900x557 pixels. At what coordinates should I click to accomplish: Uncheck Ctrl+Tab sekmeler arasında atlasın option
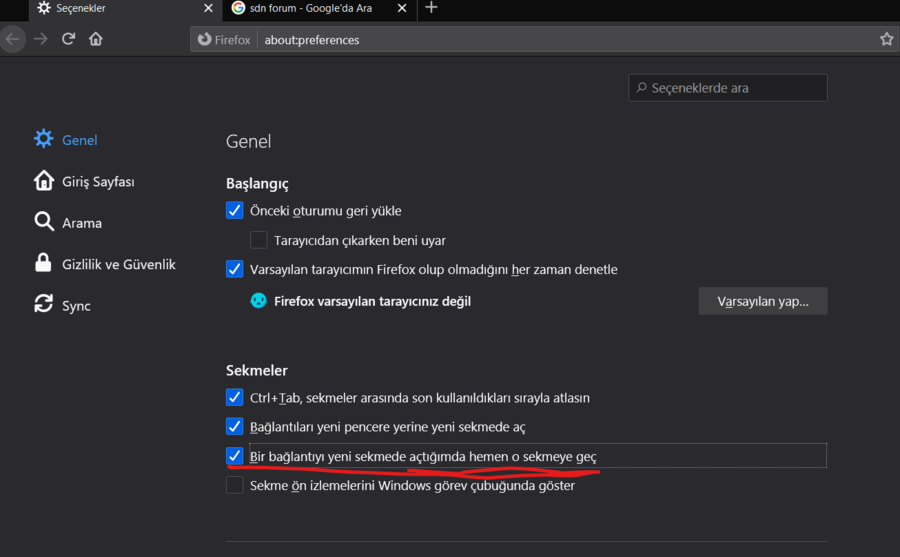coord(235,397)
